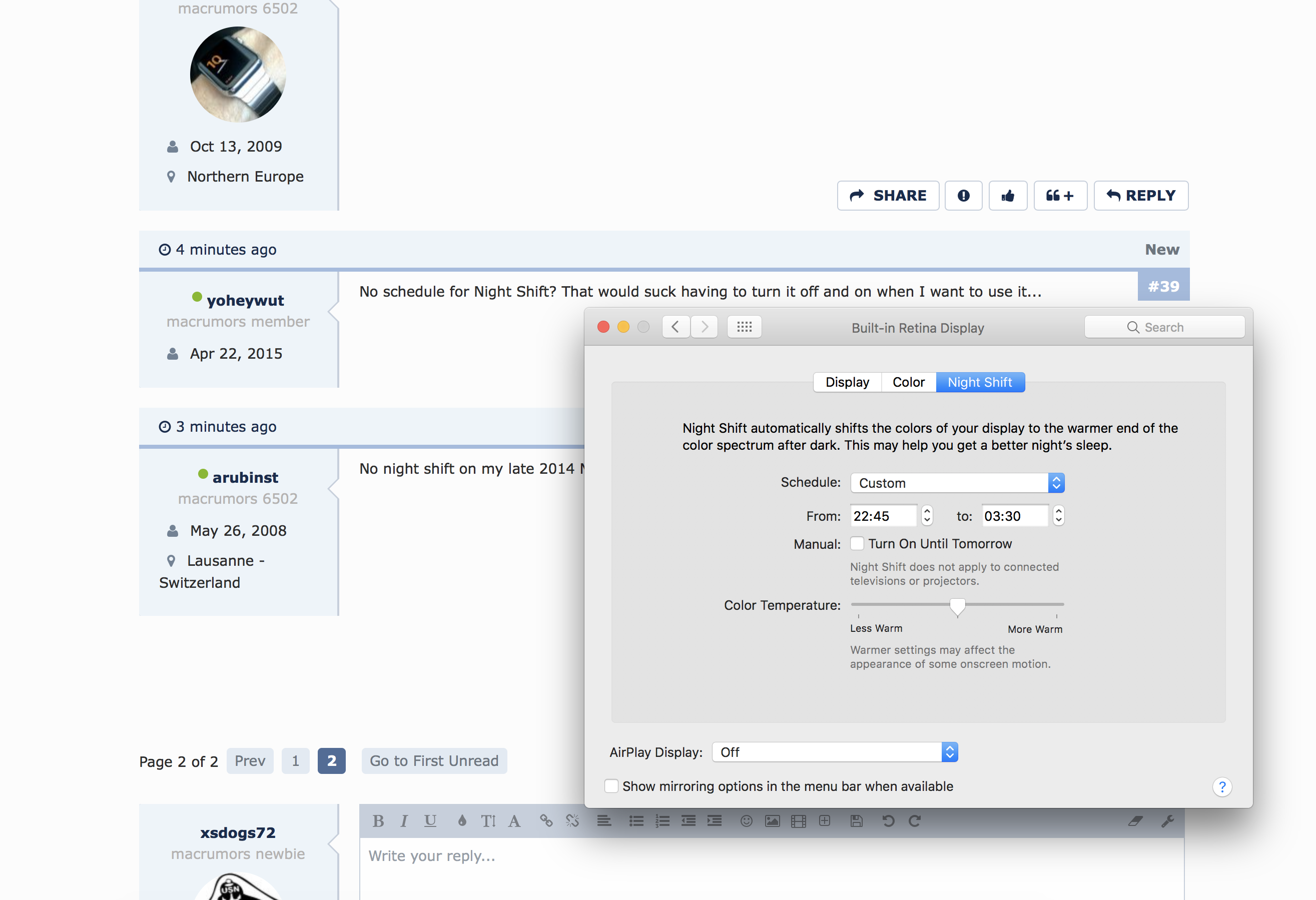
Task: Add post to multi-quote
Action: click(1060, 195)
